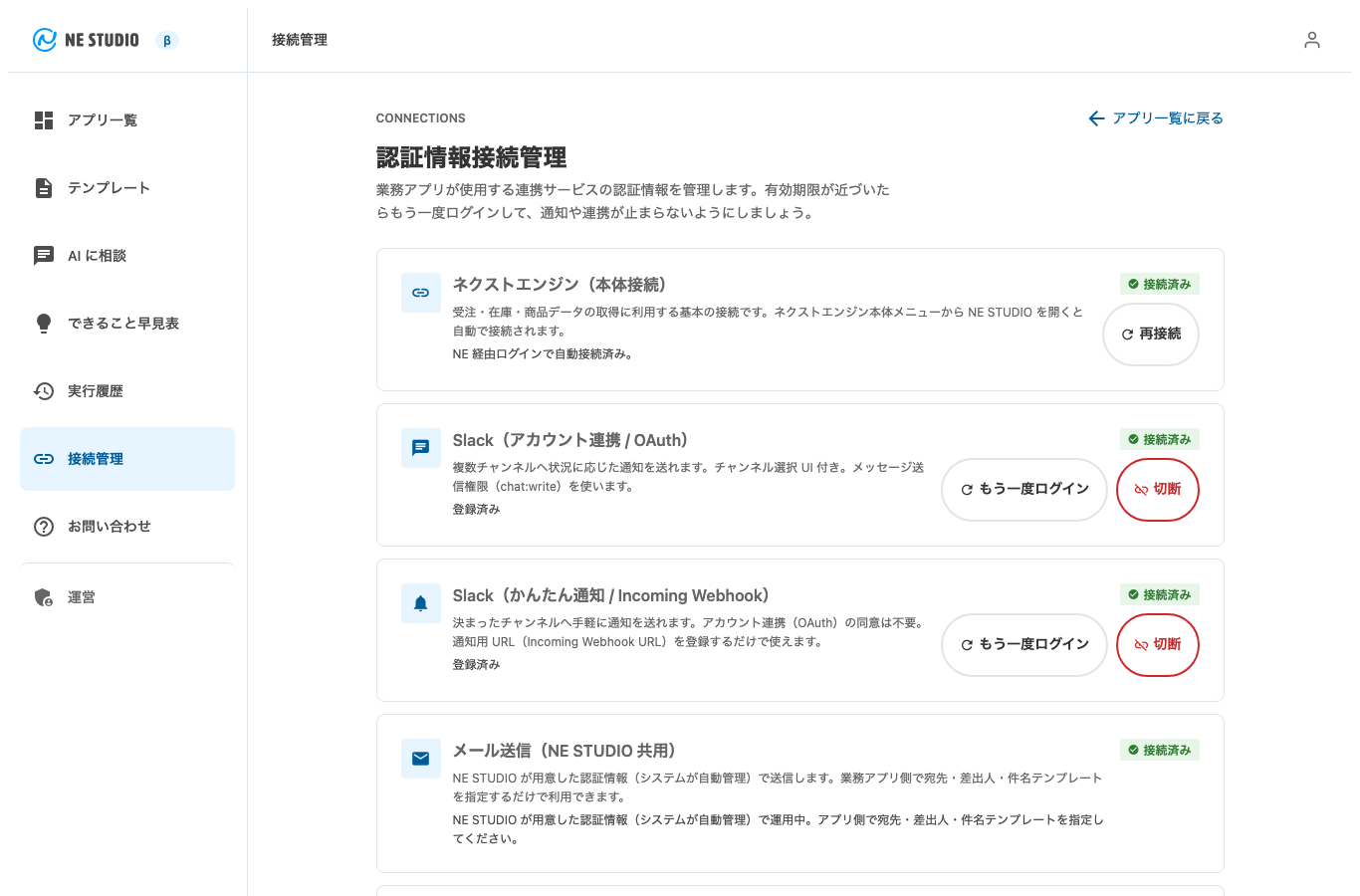This screenshot has width=1360, height=896.
Task: Click the beta badge next to NE STUDIO
Action: [x=167, y=41]
